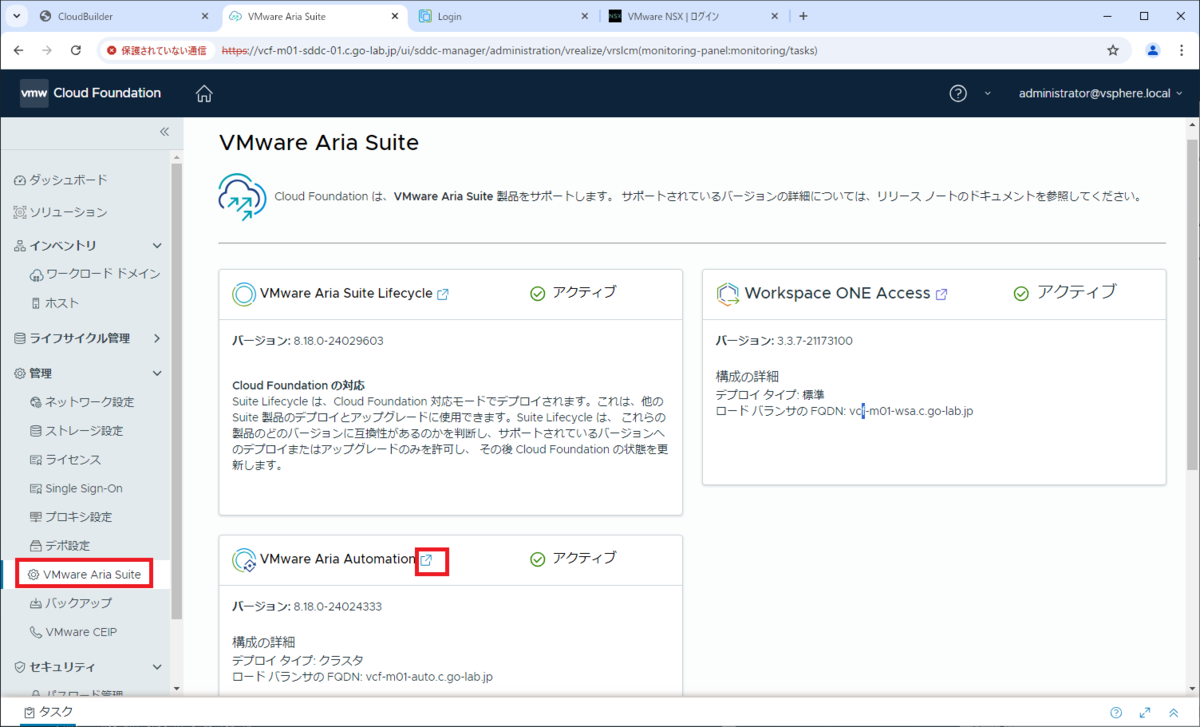Open ワークロード ドメイン
Image resolution: width=1200 pixels, height=727 pixels.
coord(95,274)
